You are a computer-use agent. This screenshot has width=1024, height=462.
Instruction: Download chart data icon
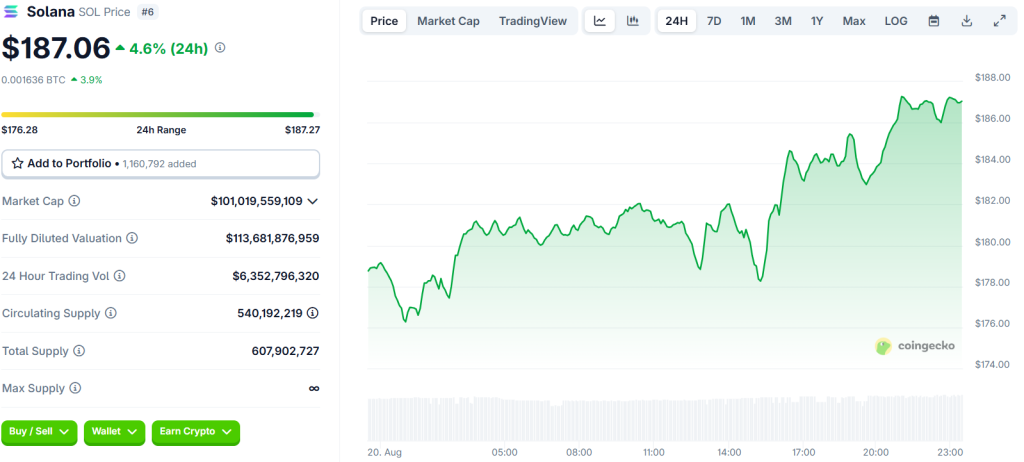(967, 21)
